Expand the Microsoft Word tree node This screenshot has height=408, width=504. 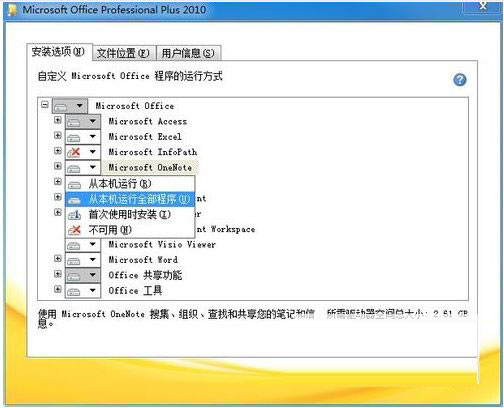coord(58,259)
